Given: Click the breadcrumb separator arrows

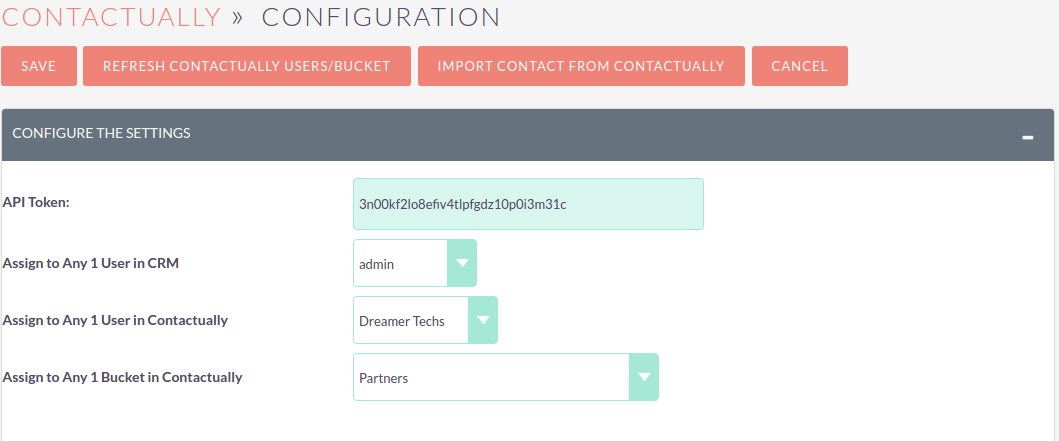Looking at the screenshot, I should point(237,18).
